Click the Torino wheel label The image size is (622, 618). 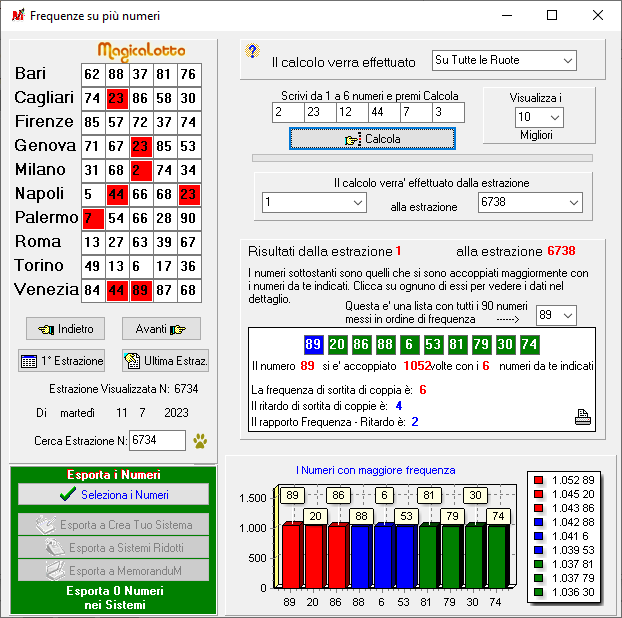coord(39,265)
